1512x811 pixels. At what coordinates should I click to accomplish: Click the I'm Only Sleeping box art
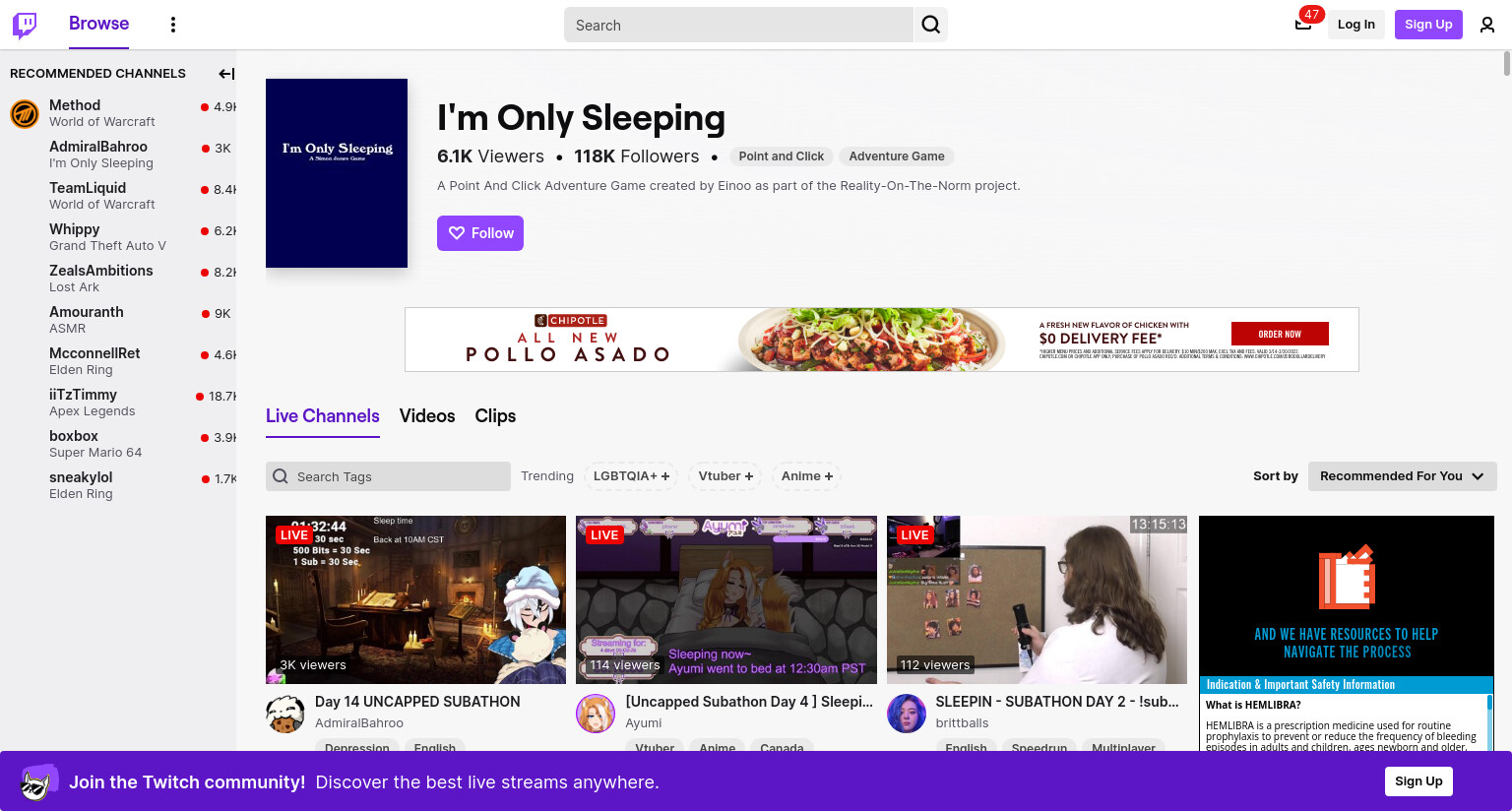(x=337, y=173)
